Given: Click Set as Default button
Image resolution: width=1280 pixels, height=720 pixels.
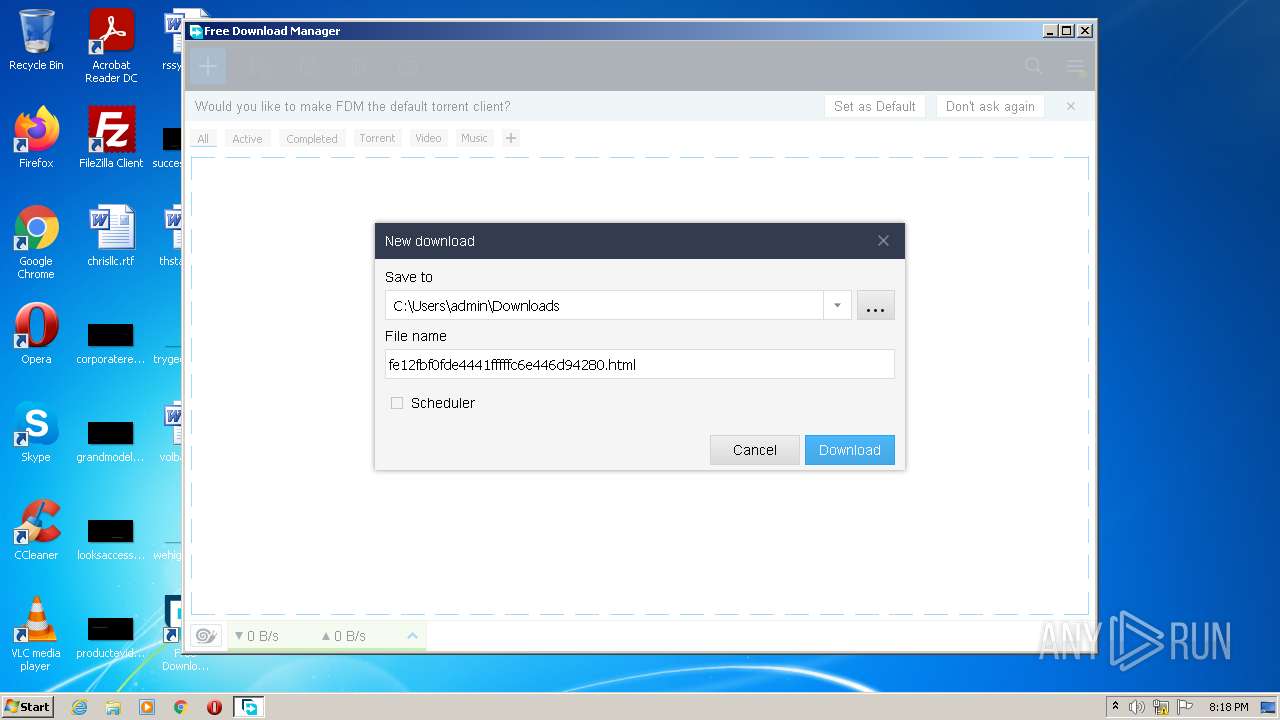Looking at the screenshot, I should (875, 106).
